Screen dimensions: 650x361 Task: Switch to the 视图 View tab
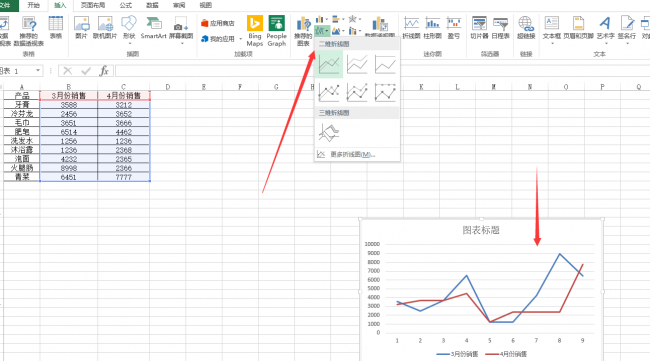(205, 5)
